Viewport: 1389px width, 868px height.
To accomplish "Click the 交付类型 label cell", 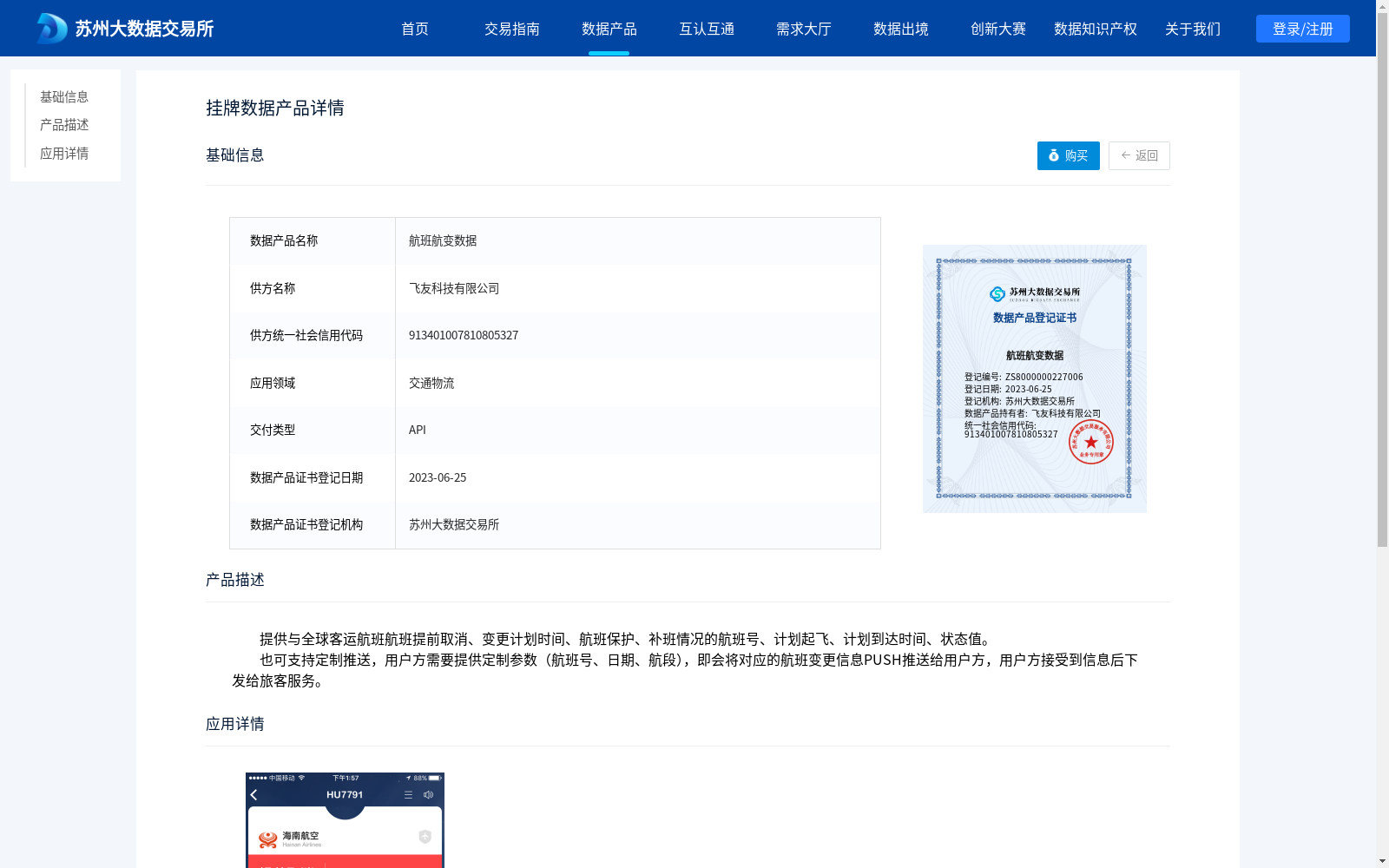I will [x=313, y=431].
